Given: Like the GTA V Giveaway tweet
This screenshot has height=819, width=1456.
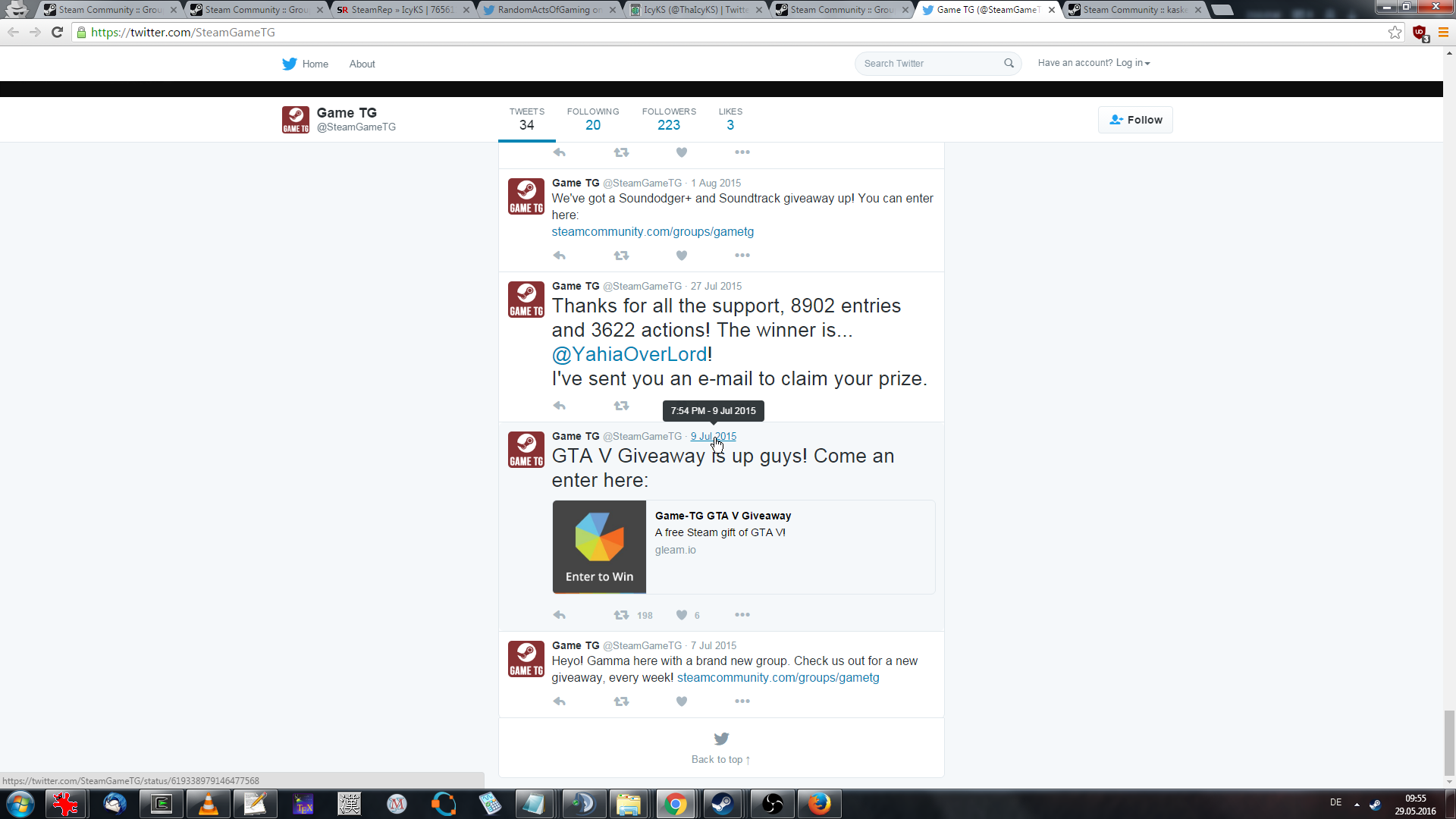Looking at the screenshot, I should tap(681, 615).
